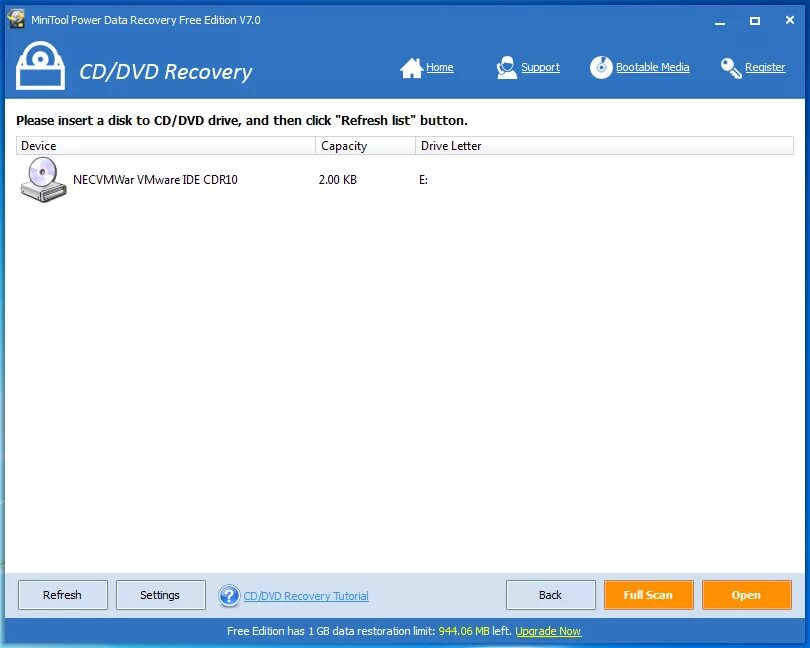Close the MiniTool Power Data Recovery window
810x648 pixels.
pyautogui.click(x=789, y=20)
